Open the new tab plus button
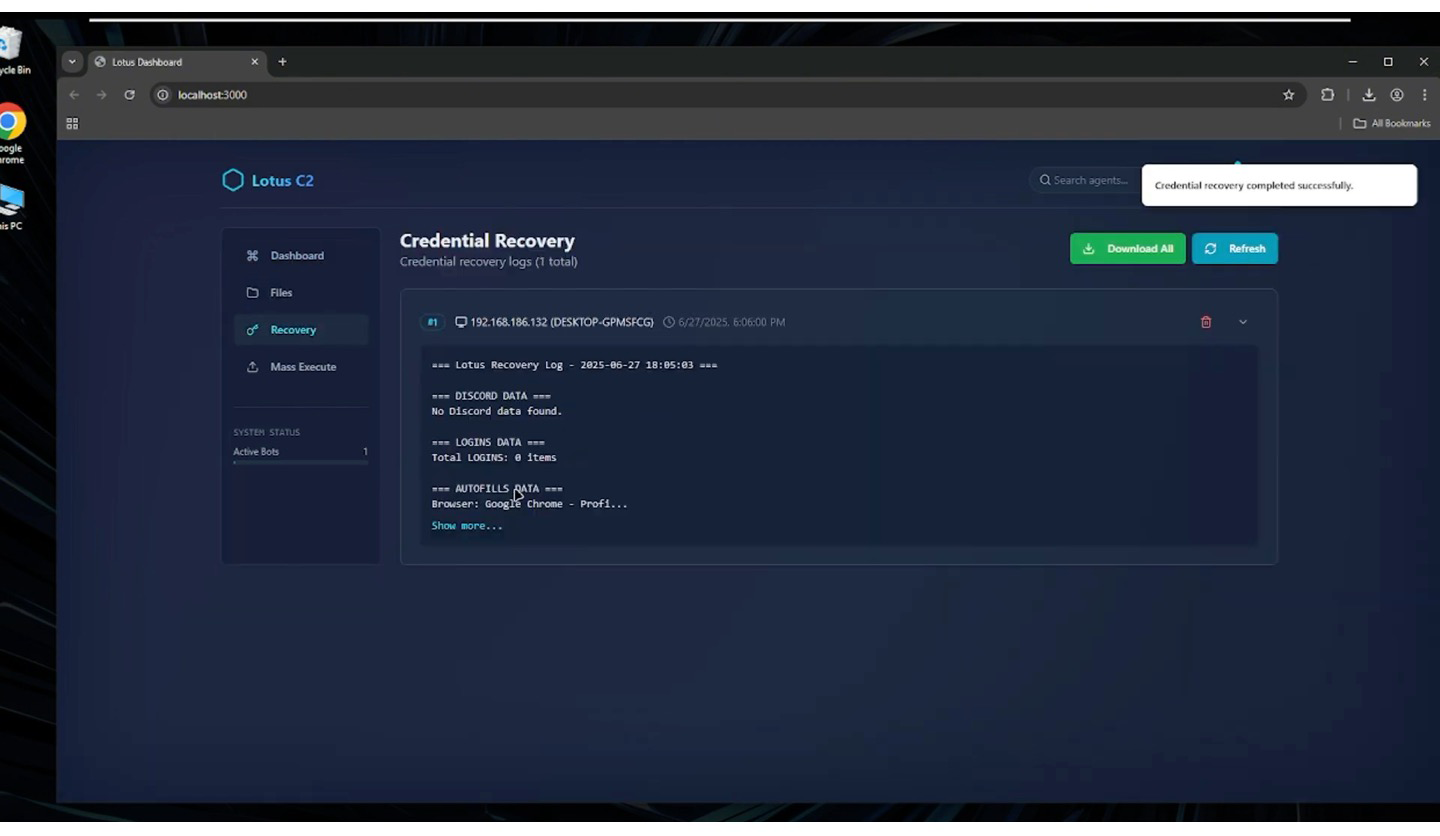Viewport: 1440px width, 836px height. [282, 62]
